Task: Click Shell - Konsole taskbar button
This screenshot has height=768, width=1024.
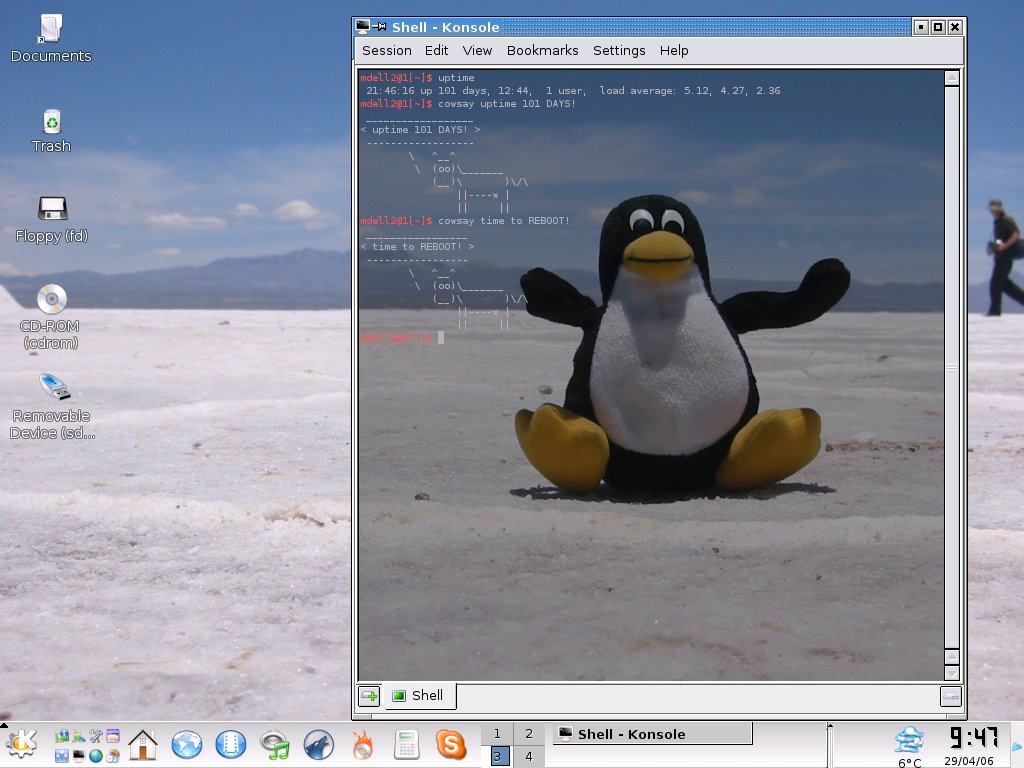Action: point(652,734)
